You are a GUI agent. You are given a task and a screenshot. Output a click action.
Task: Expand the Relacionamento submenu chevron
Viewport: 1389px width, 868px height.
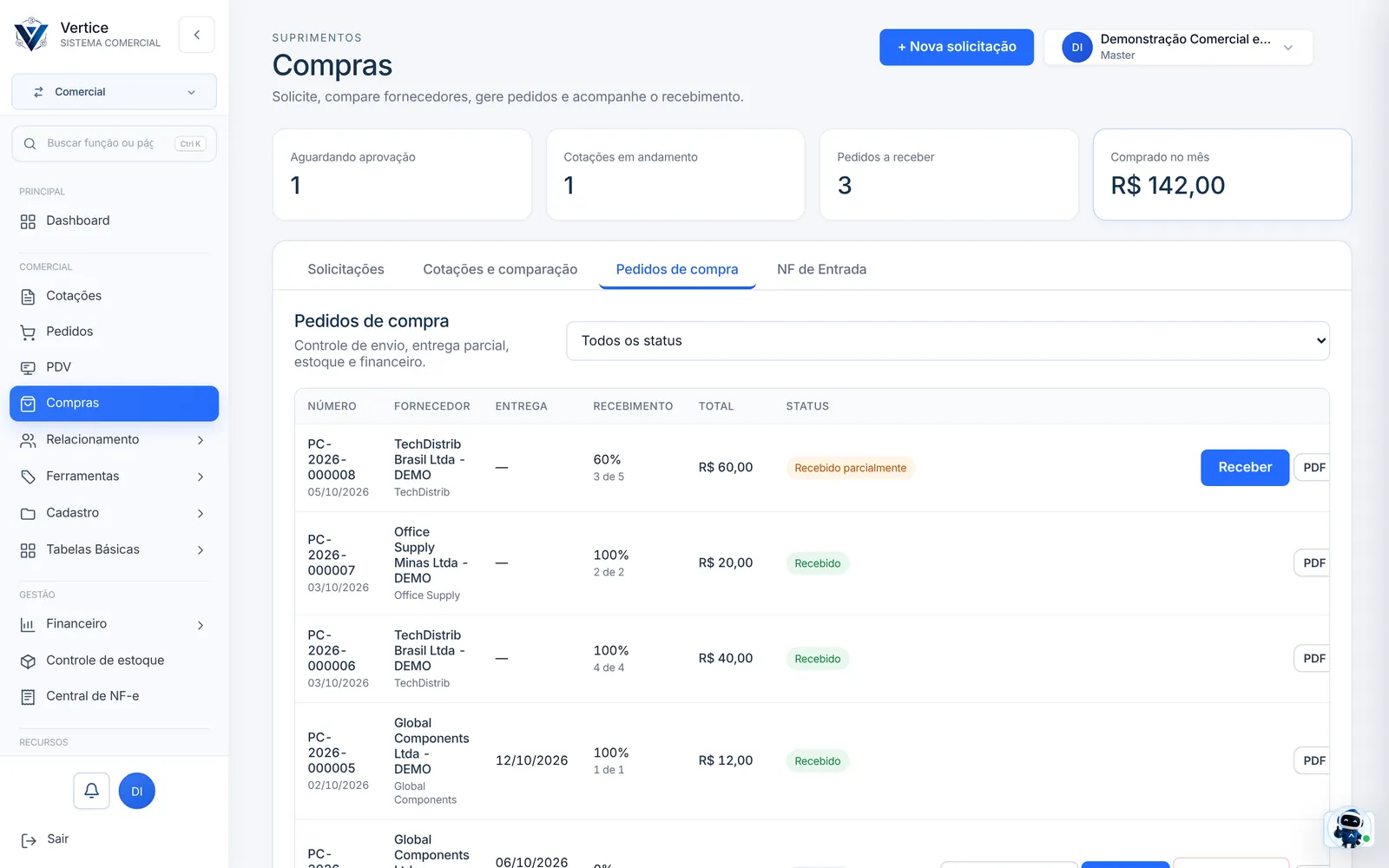tap(201, 440)
